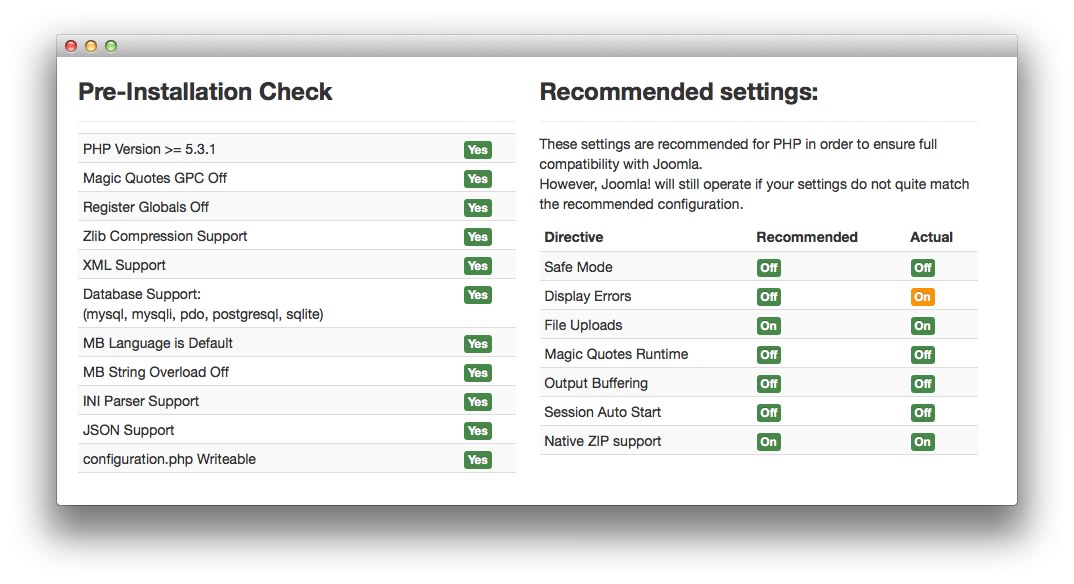Click the Yes badge for XML Support

click(x=477, y=265)
